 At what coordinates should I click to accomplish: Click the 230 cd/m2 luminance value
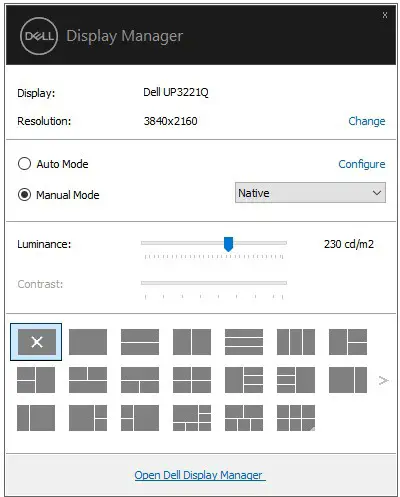349,244
